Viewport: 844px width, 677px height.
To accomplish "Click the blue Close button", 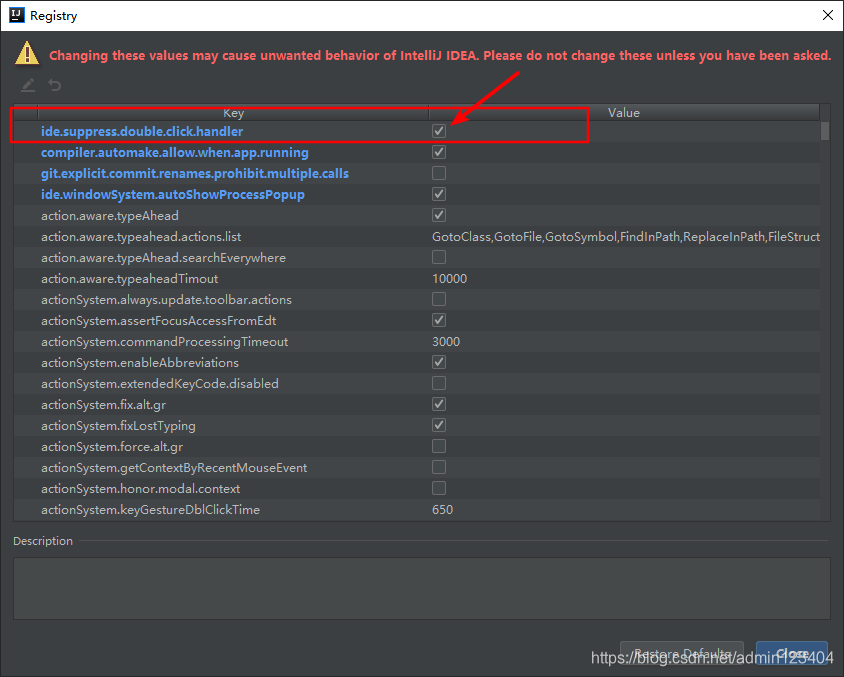I will 792,654.
